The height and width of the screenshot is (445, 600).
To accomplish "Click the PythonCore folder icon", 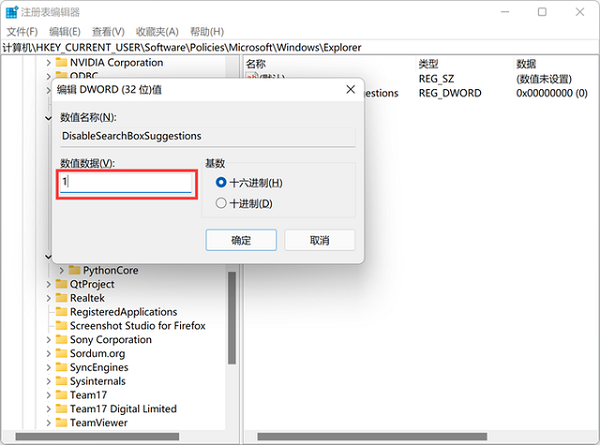I will pyautogui.click(x=74, y=270).
